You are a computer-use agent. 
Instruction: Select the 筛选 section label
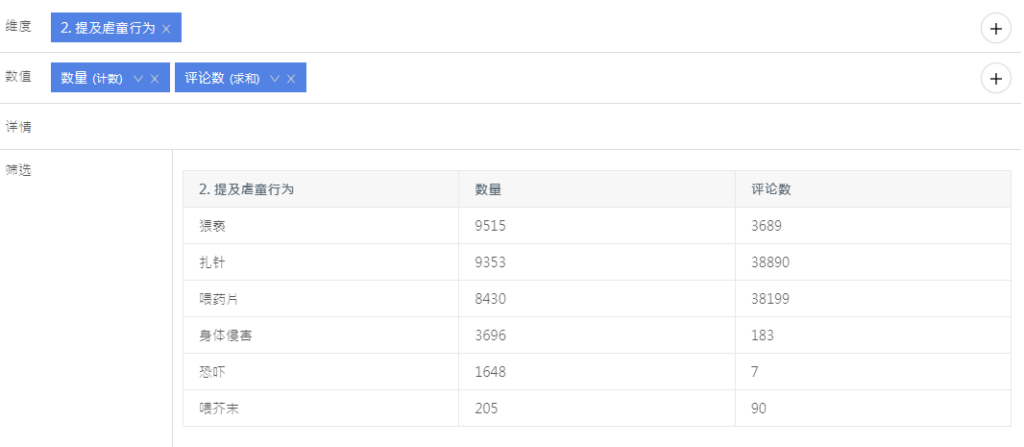coord(19,170)
